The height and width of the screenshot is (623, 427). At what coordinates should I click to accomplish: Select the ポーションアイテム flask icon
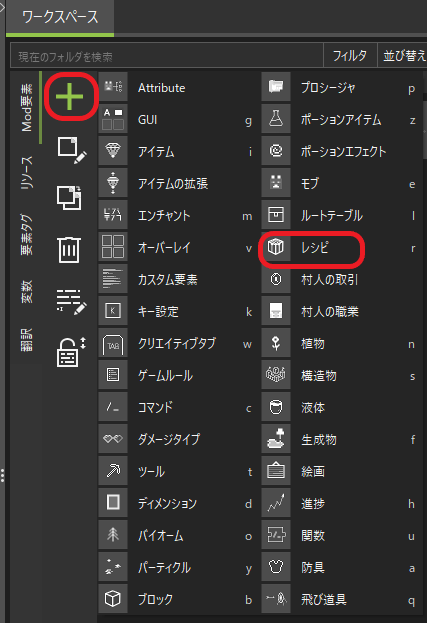pyautogui.click(x=276, y=119)
